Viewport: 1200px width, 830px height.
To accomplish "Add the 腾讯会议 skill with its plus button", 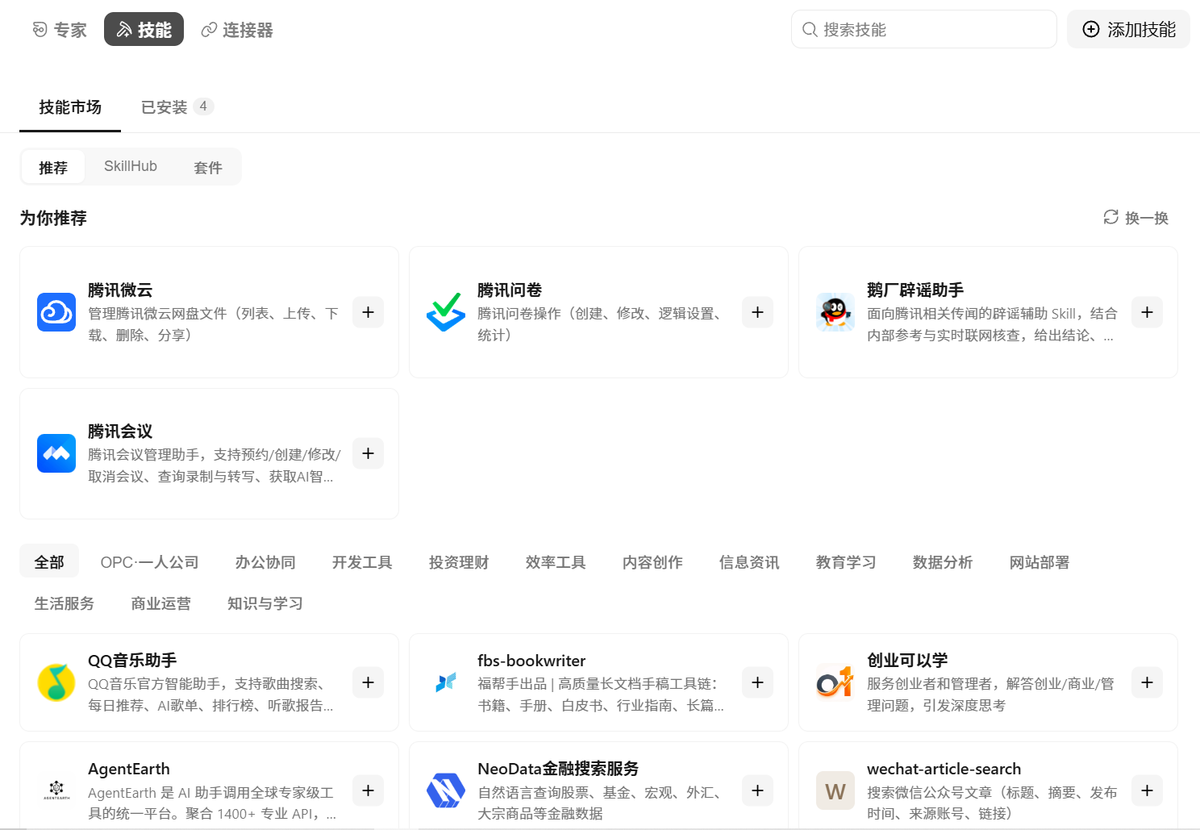I will (368, 453).
